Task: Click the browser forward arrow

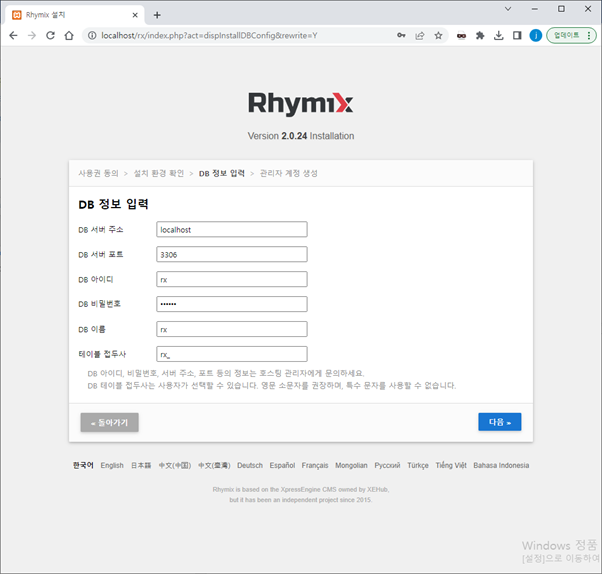Action: (x=32, y=36)
